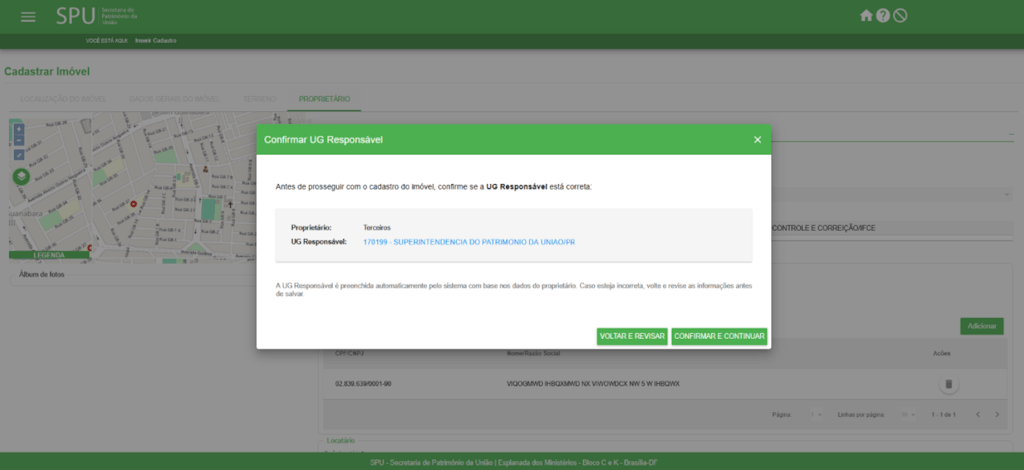Go to next page of owners table
Screen dimensions: 1024x470
[x=997, y=415]
